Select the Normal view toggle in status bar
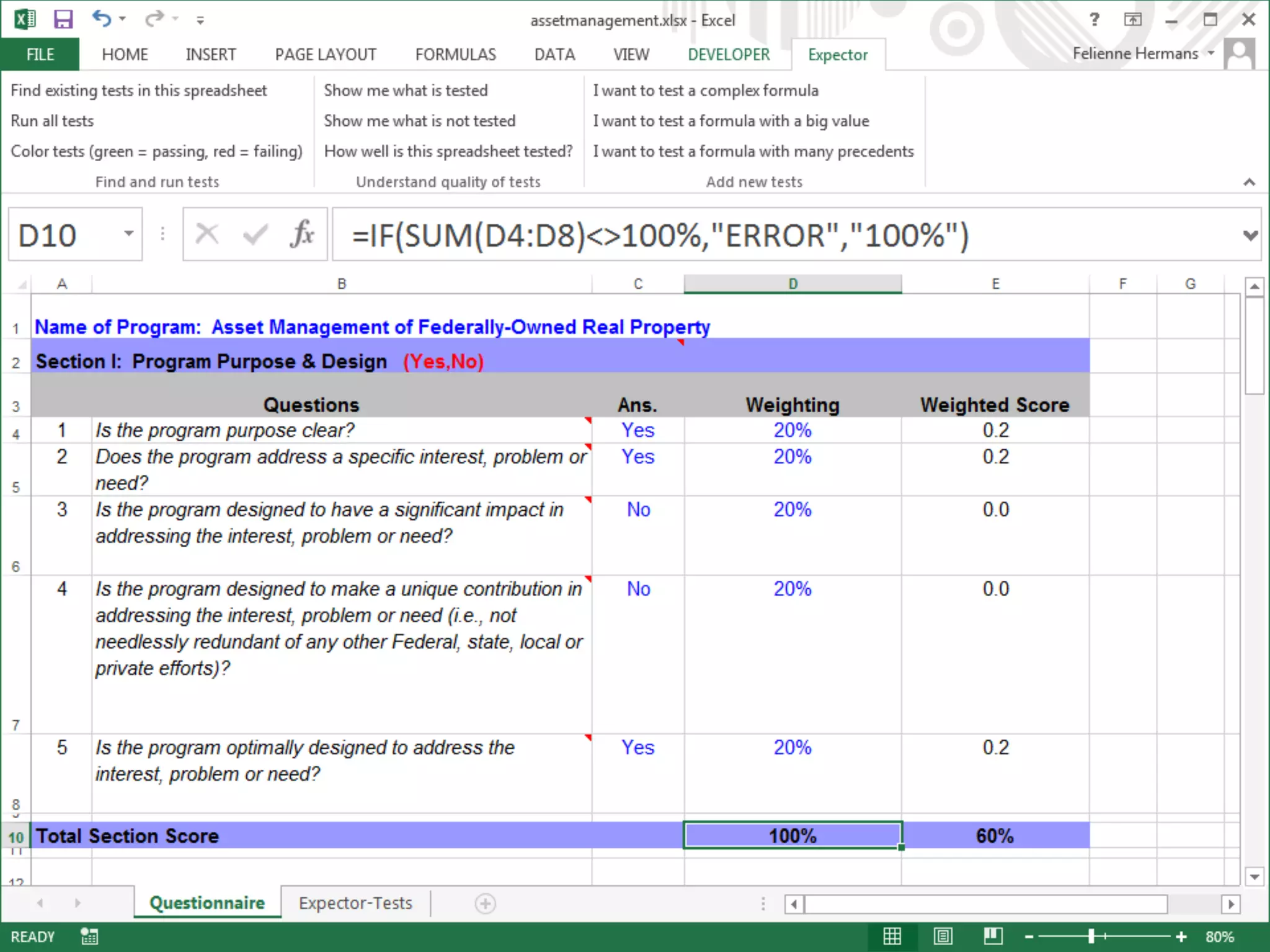The image size is (1270, 952). tap(892, 936)
